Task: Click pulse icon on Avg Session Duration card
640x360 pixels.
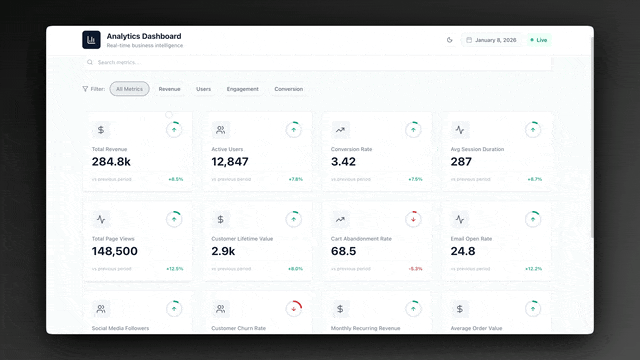Action: pyautogui.click(x=460, y=130)
